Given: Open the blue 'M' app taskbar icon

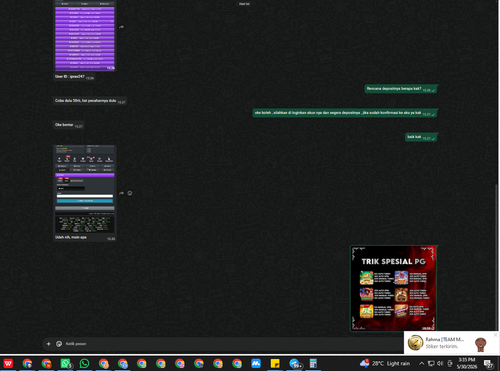Looking at the screenshot, I should [256, 363].
